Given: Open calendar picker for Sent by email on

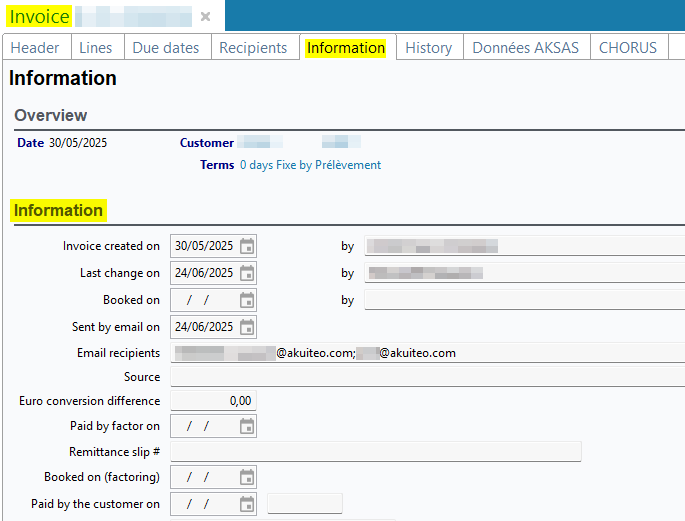Looking at the screenshot, I should point(247,327).
